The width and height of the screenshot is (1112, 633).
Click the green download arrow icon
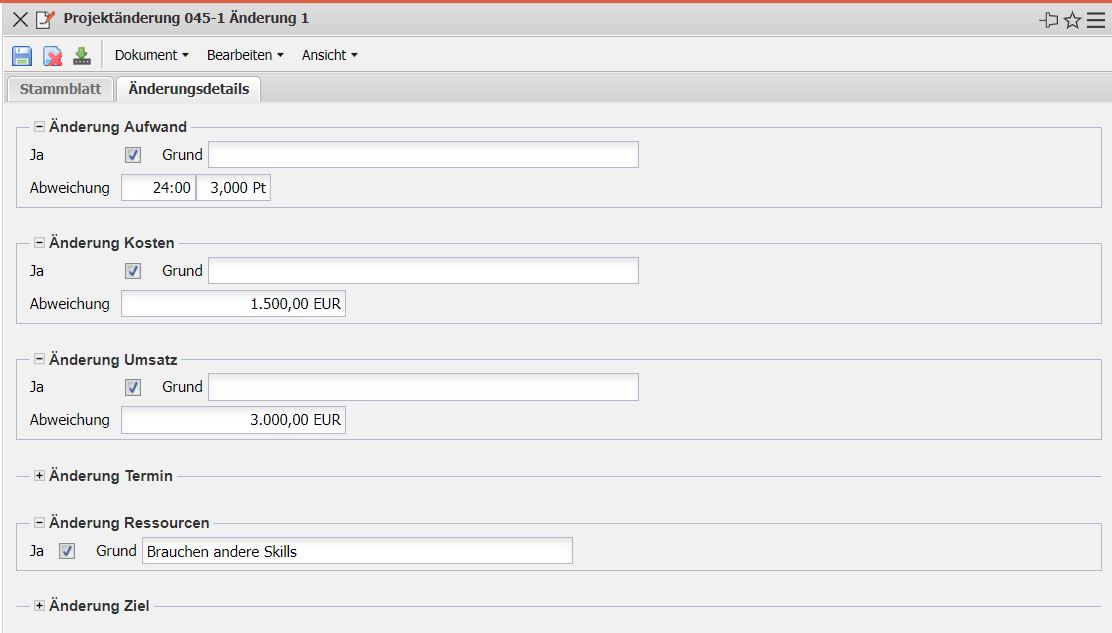click(x=82, y=56)
